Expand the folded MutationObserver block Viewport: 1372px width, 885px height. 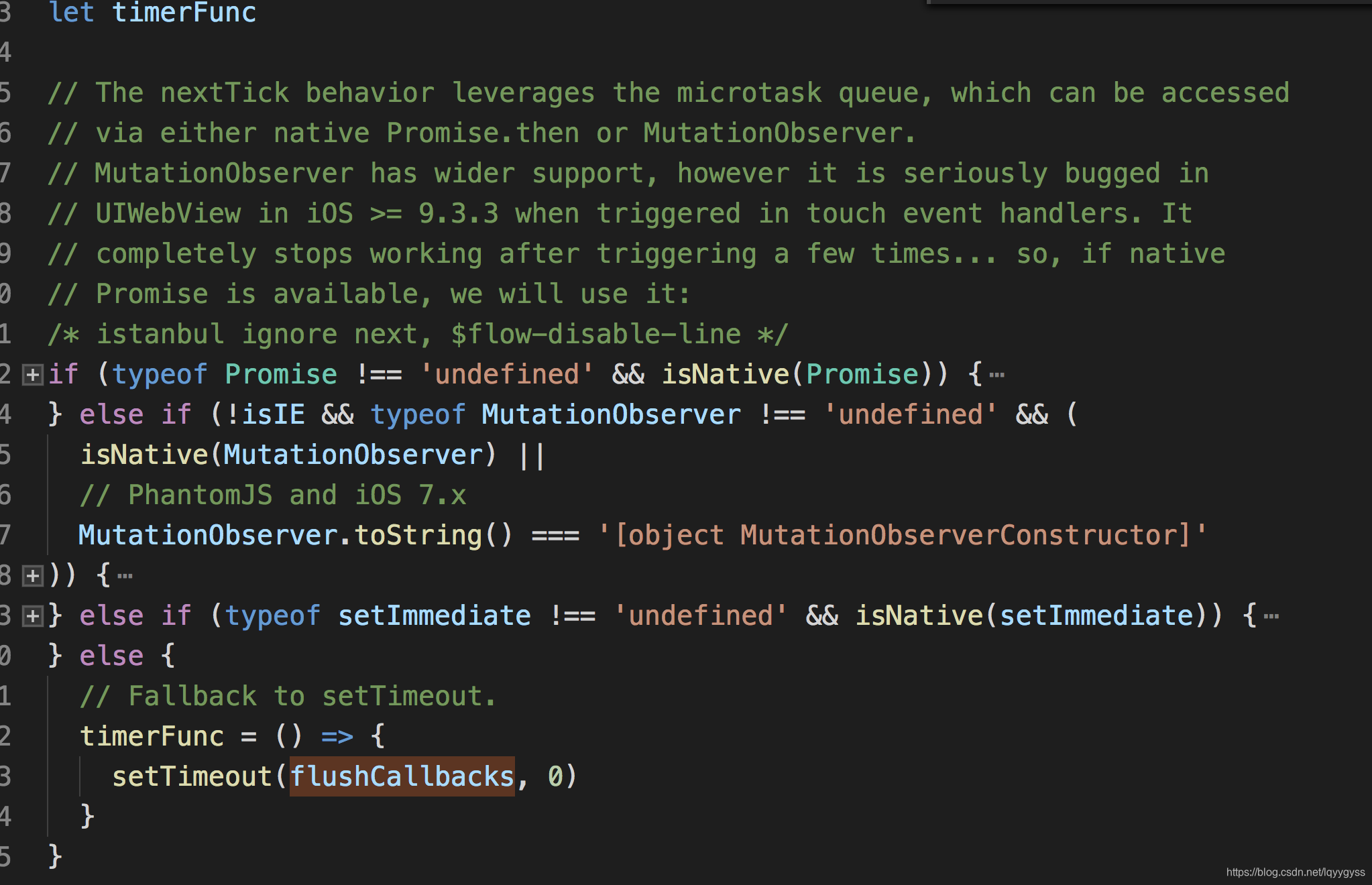point(32,576)
